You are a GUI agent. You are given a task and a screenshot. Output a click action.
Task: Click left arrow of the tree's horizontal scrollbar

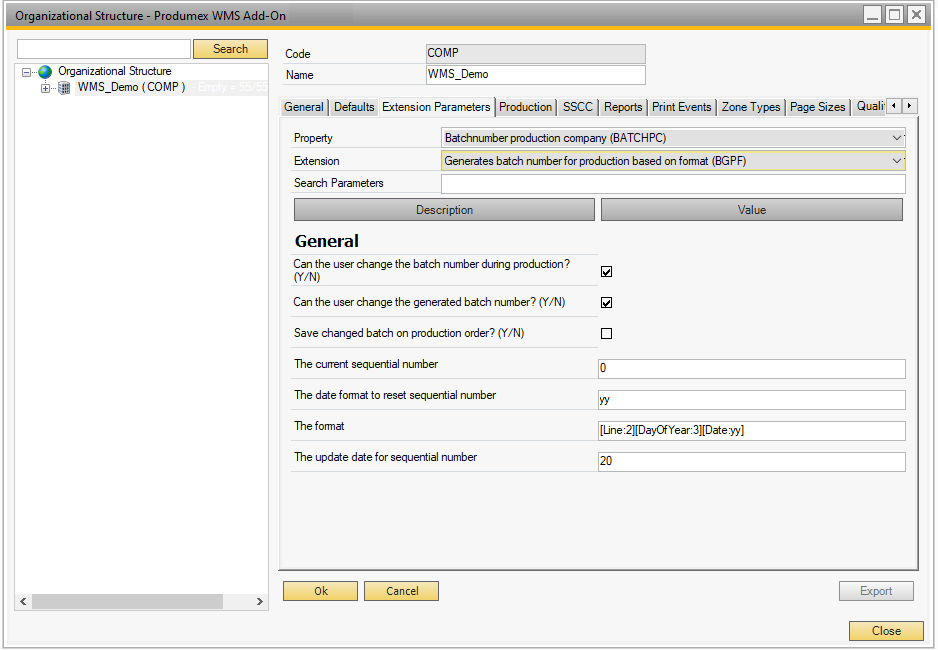[23, 602]
